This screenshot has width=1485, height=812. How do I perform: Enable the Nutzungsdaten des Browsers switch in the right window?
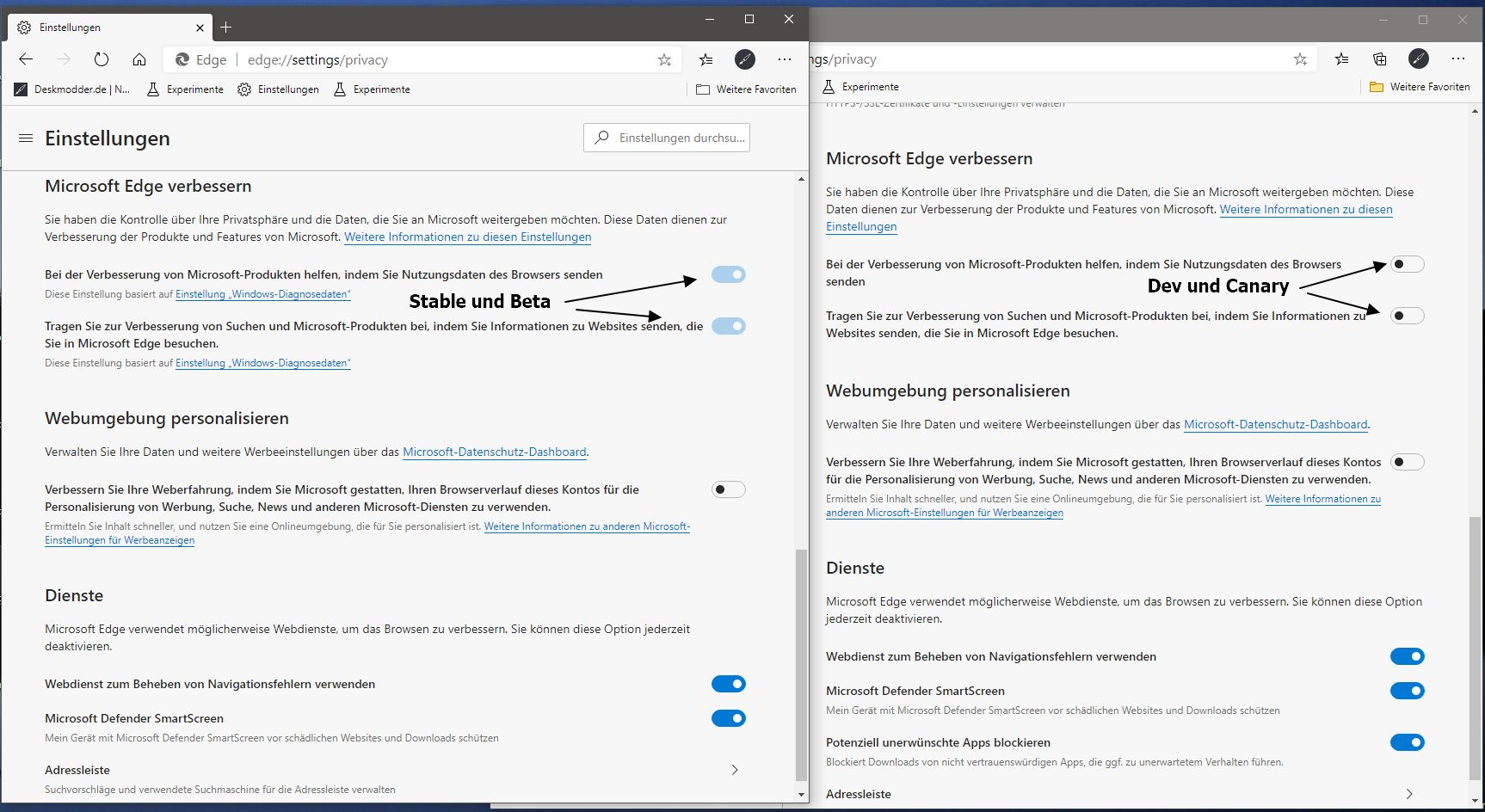coord(1408,264)
